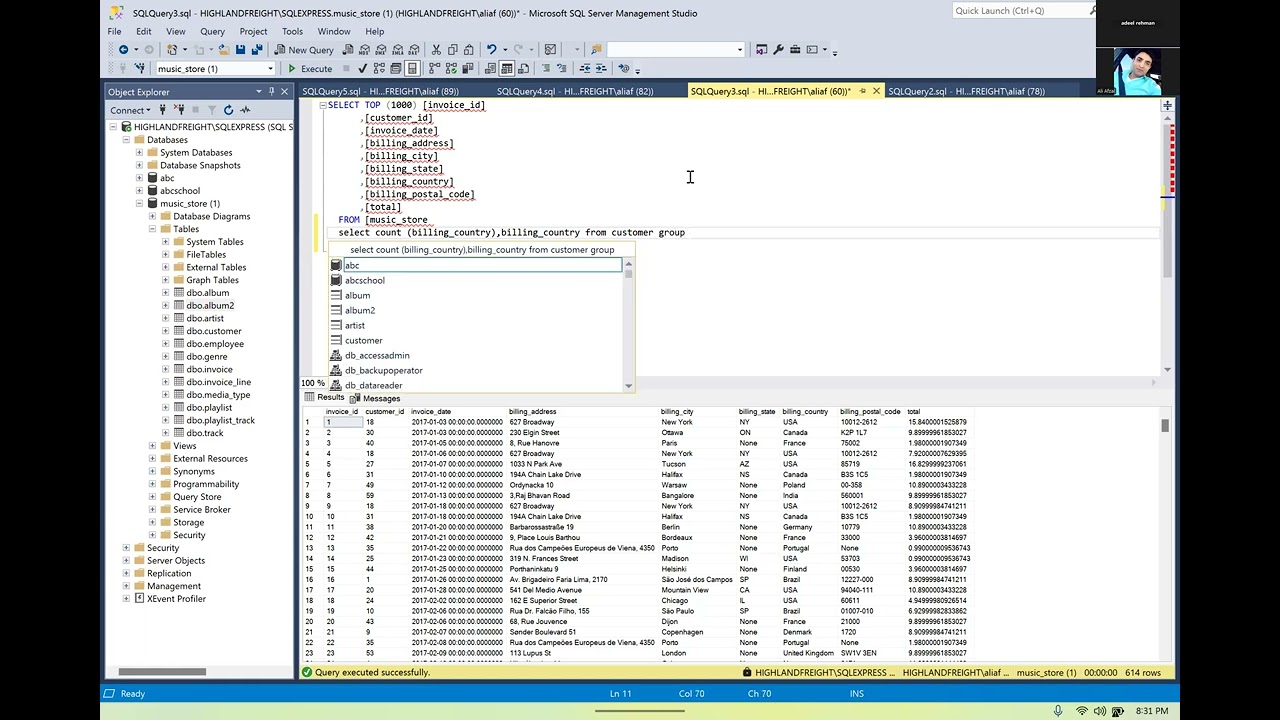Click the Execute button

click(x=311, y=68)
